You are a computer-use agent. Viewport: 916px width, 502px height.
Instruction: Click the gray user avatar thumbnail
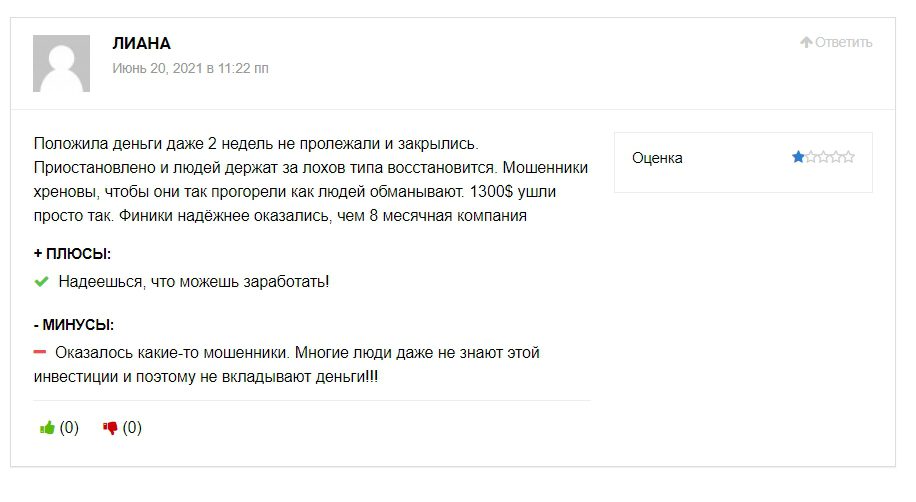tap(61, 63)
